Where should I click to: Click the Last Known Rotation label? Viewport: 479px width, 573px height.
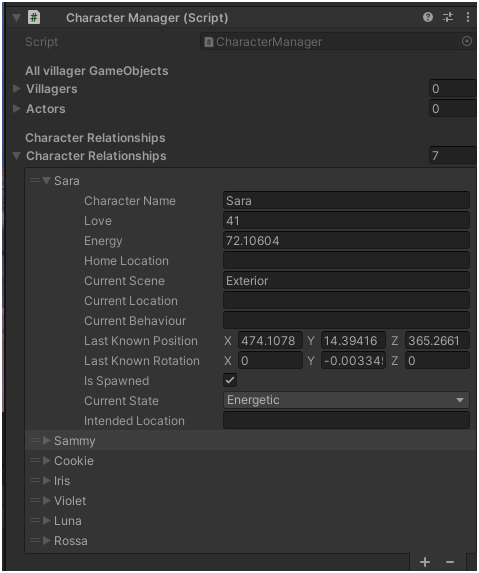(142, 361)
